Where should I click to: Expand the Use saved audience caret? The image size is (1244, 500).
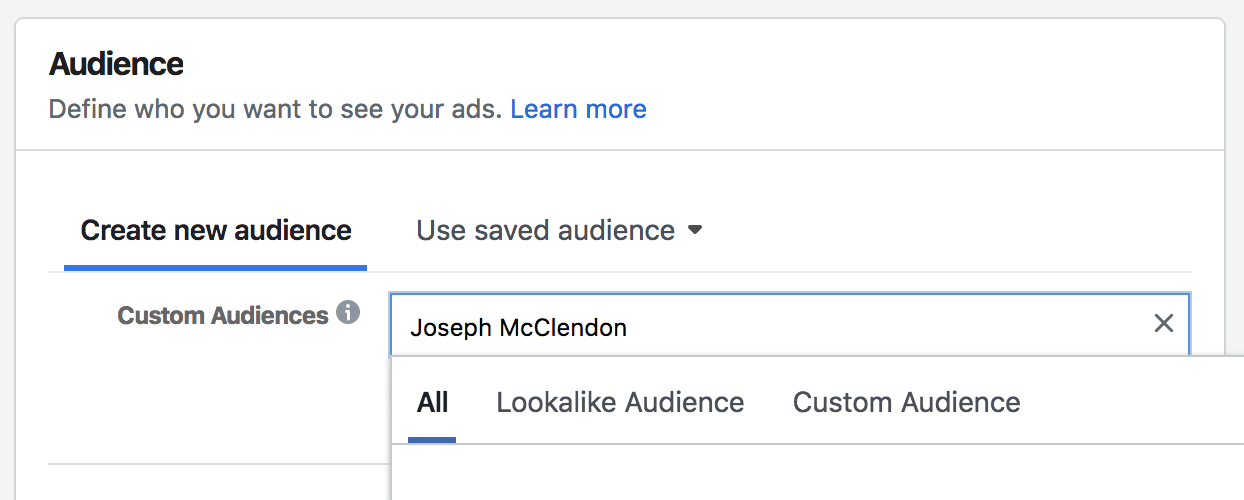(695, 230)
